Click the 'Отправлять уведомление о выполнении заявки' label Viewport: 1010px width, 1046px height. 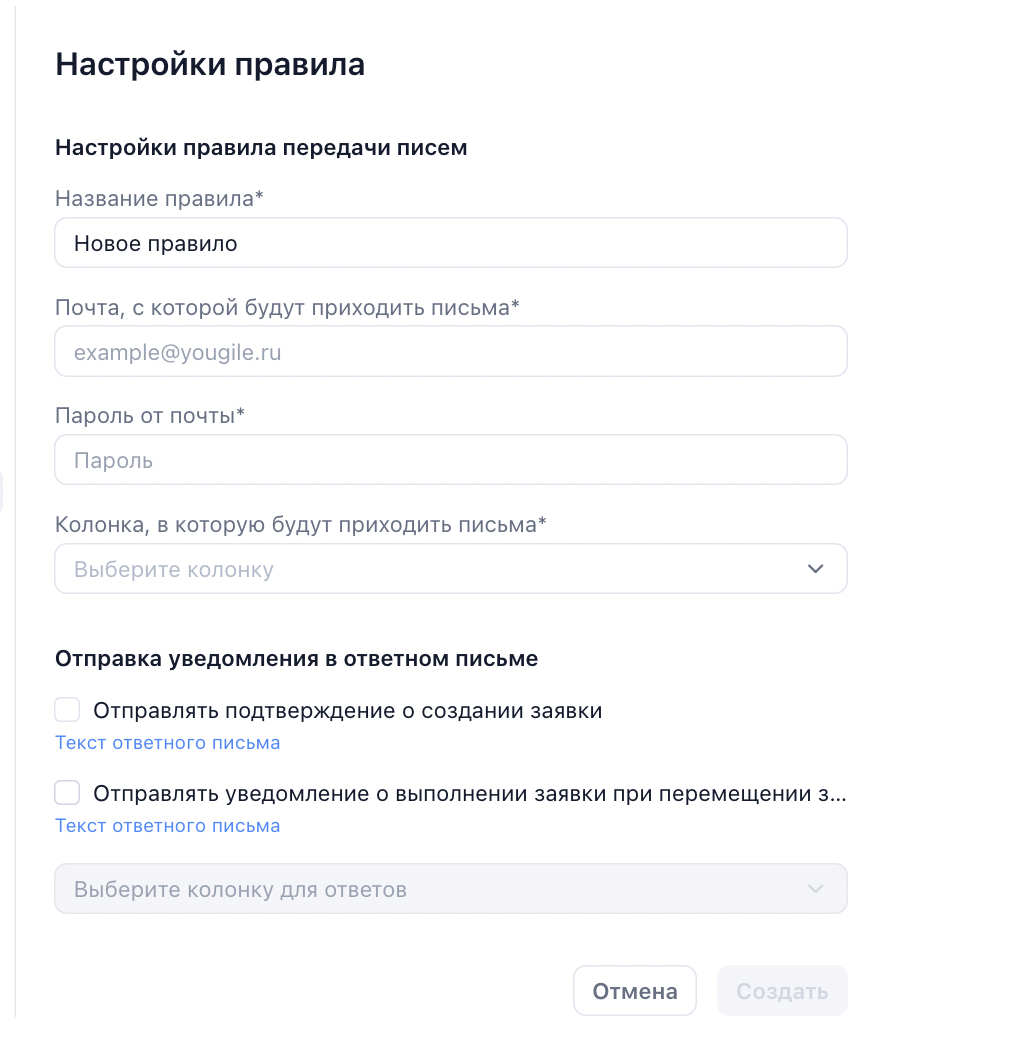pos(469,794)
